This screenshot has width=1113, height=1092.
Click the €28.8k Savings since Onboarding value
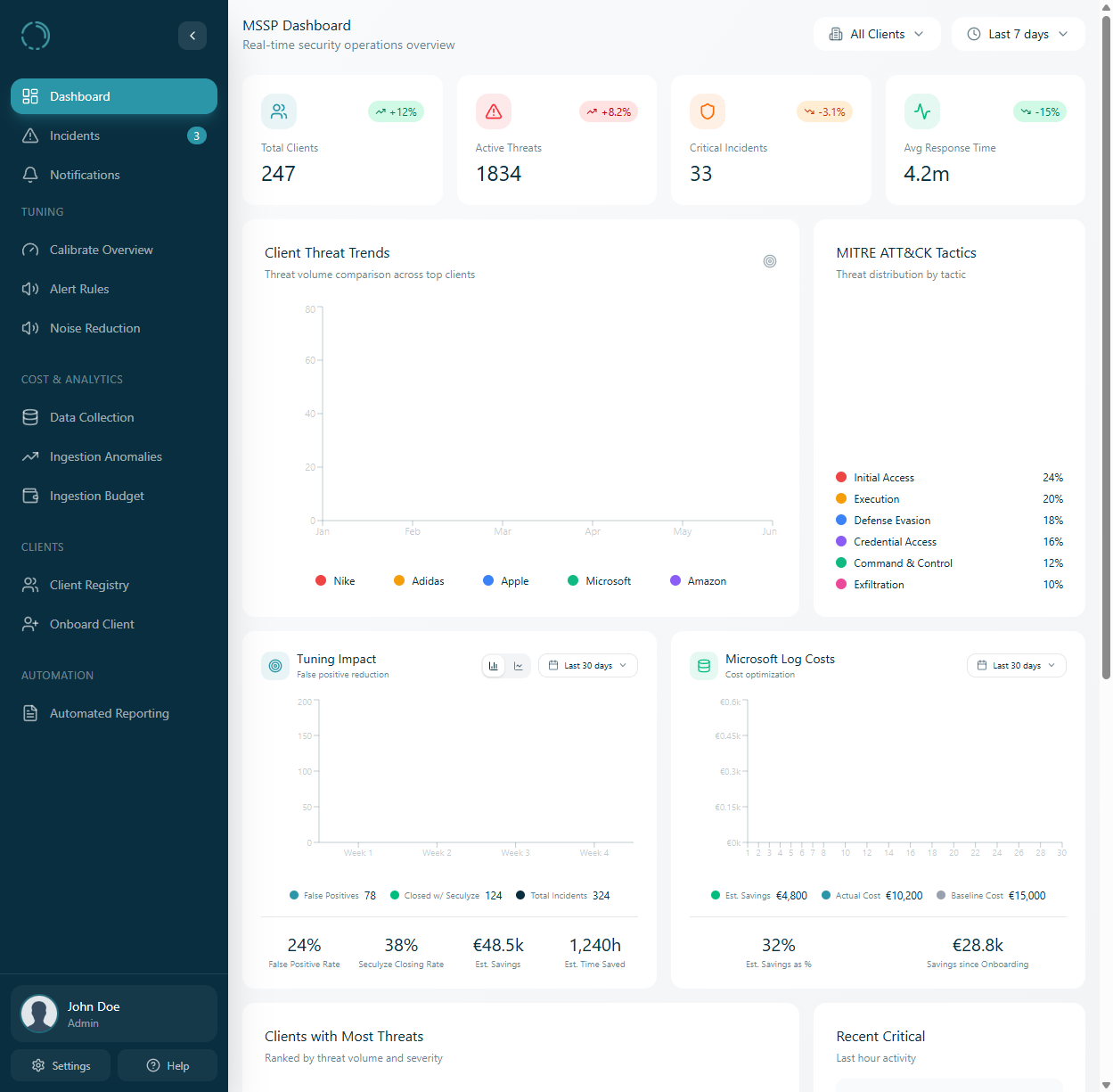coord(978,945)
